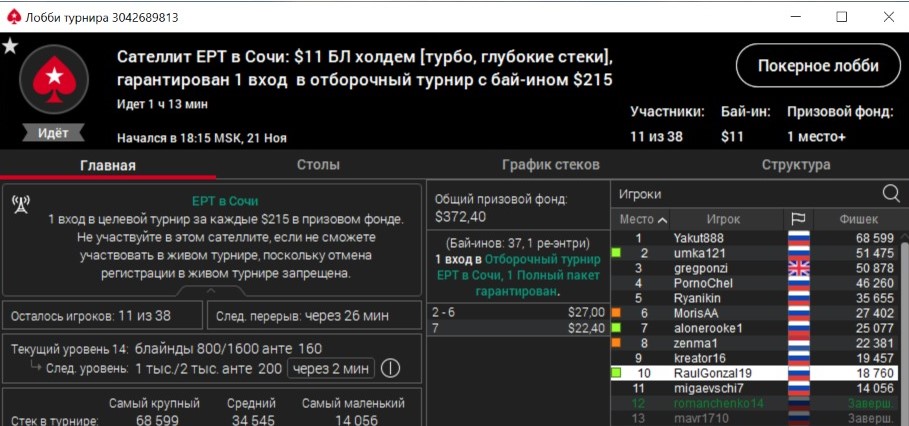This screenshot has height=426, width=909.
Task: Select the PornoChel player row
Action: coord(755,283)
